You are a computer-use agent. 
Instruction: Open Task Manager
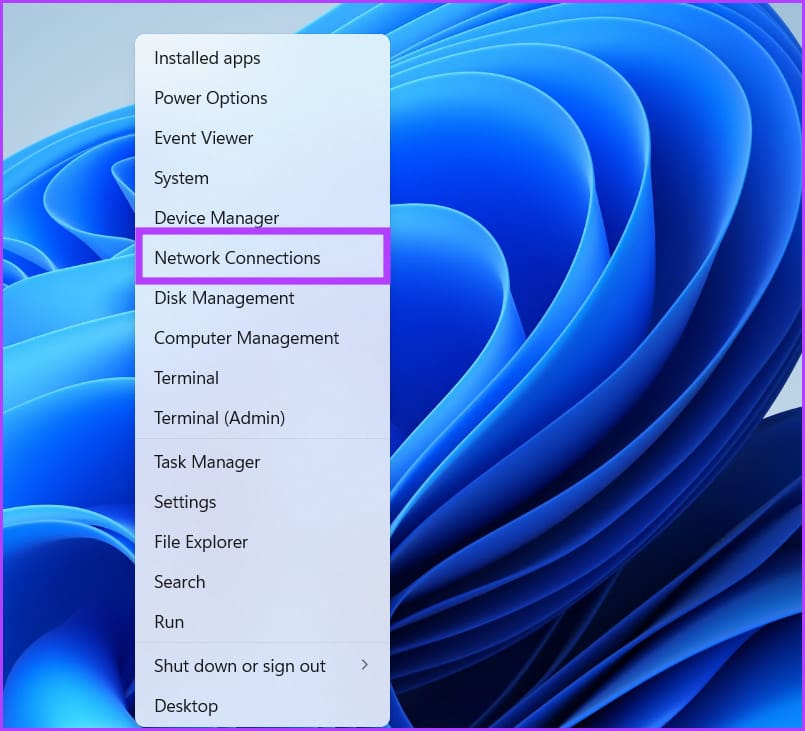[262, 462]
